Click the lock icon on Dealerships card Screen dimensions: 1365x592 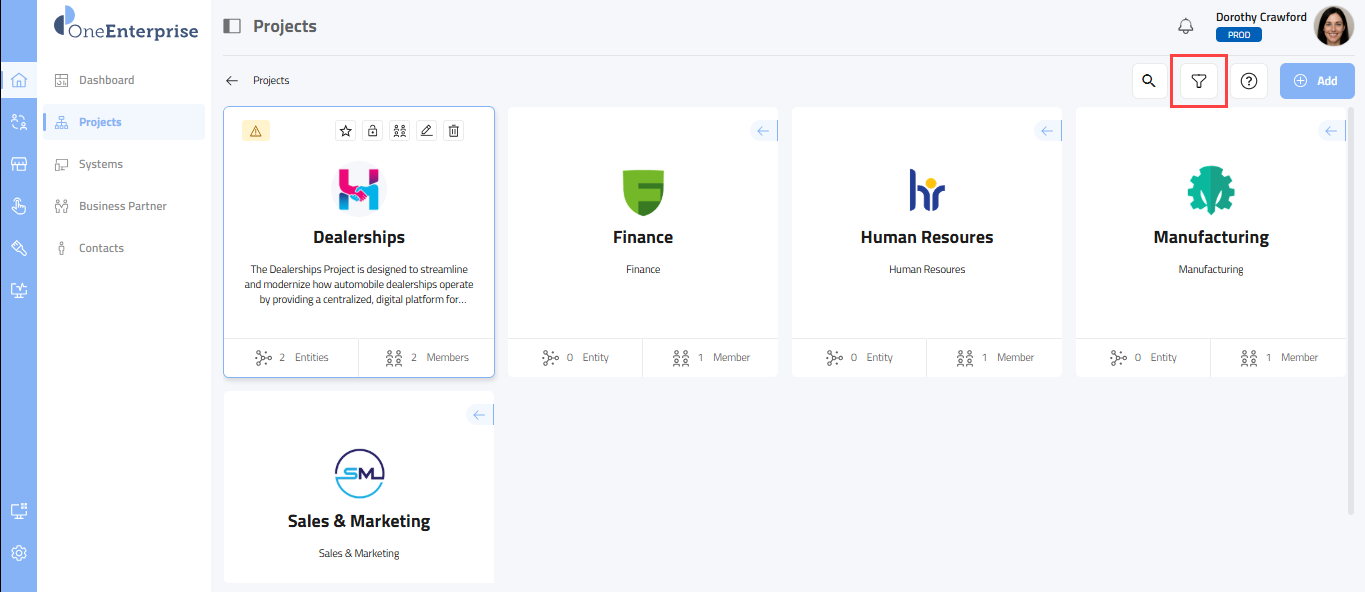(372, 131)
